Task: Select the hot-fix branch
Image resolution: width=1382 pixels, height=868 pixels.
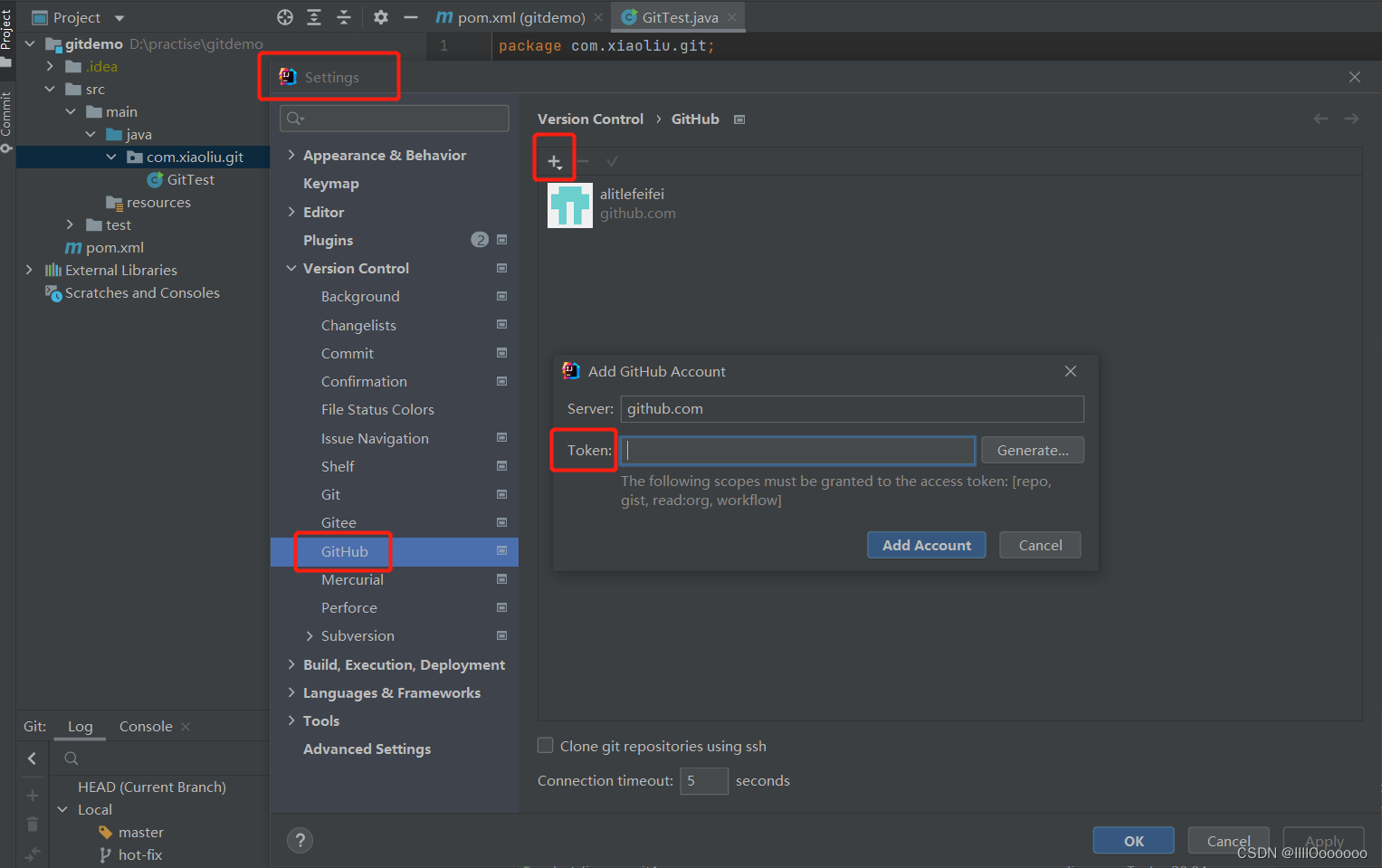Action: tap(140, 854)
